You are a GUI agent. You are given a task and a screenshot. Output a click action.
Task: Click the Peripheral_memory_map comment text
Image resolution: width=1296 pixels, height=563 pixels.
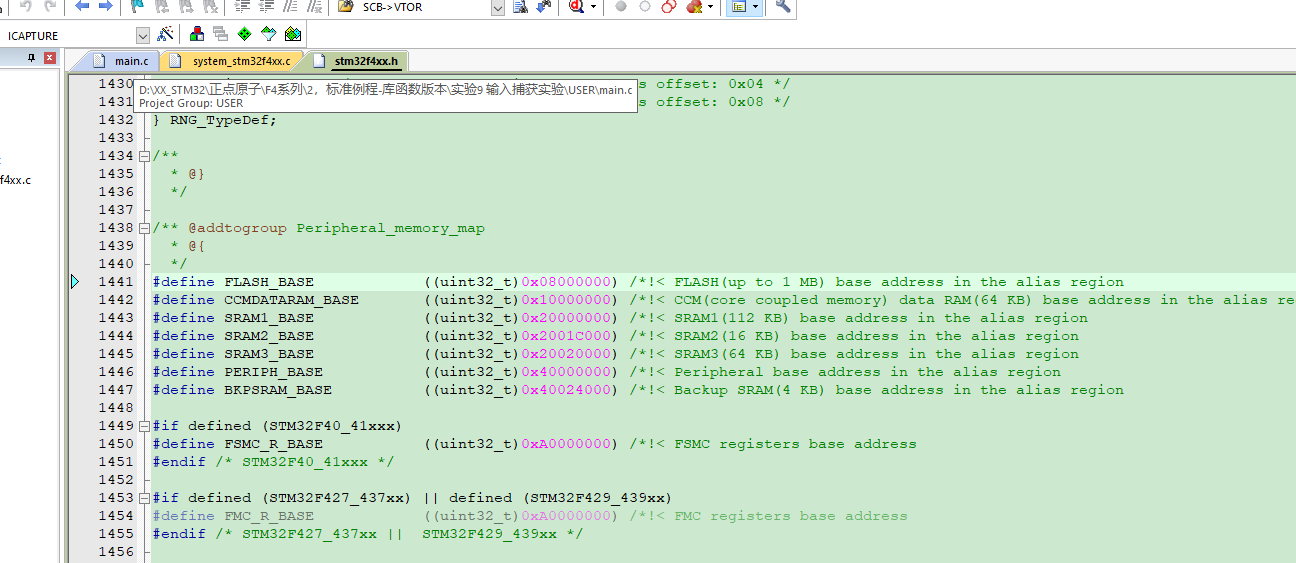[390, 228]
